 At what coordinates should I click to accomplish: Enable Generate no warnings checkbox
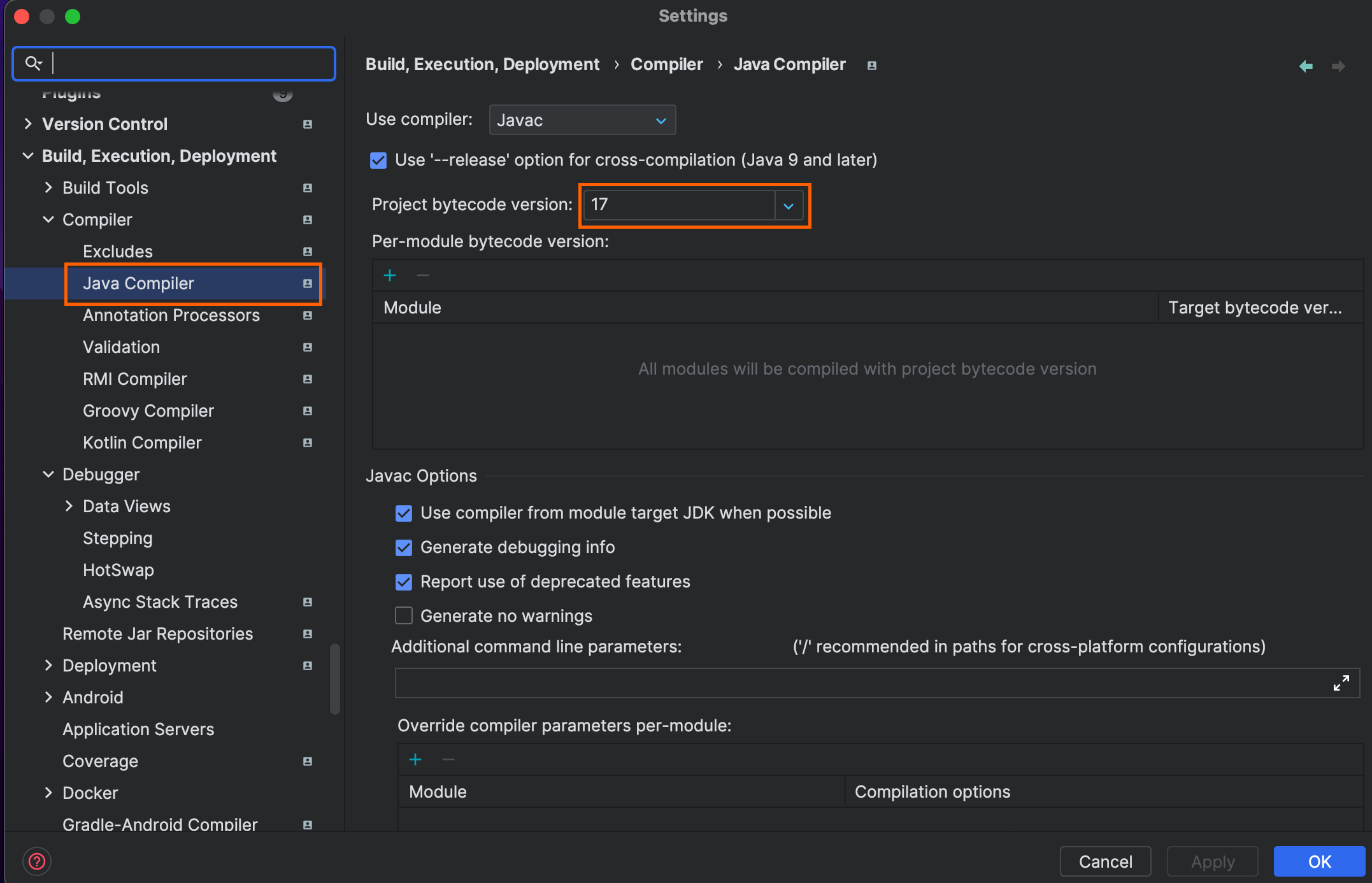pos(404,615)
